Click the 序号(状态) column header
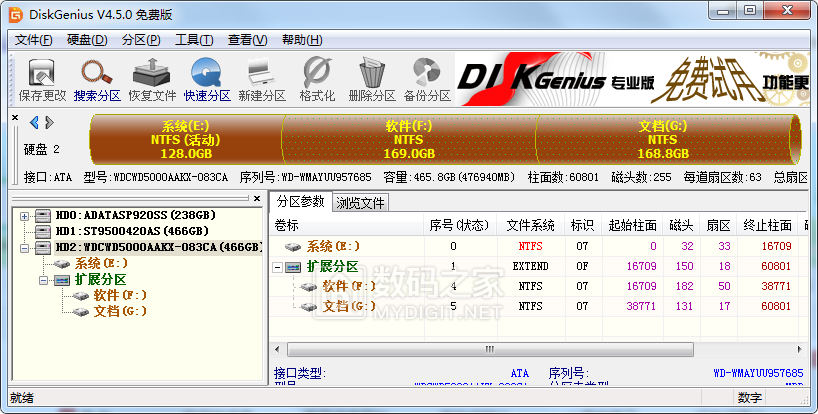 coord(460,225)
